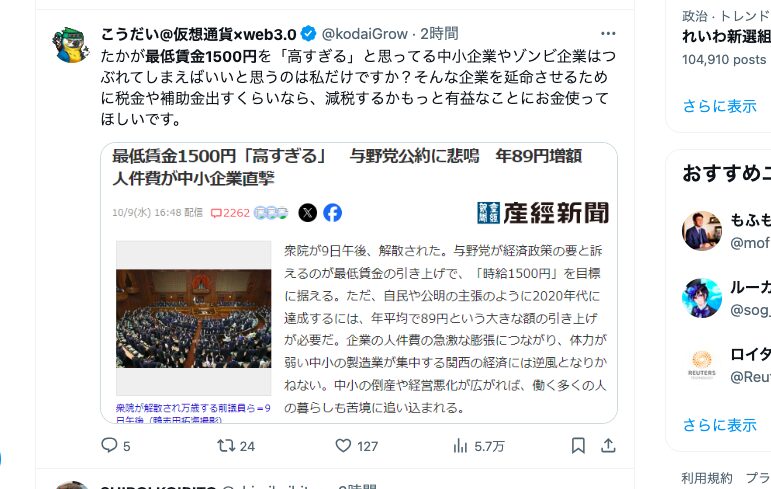Click the X logo in article card
Screen dimensions: 771x489
pyautogui.click(x=308, y=213)
